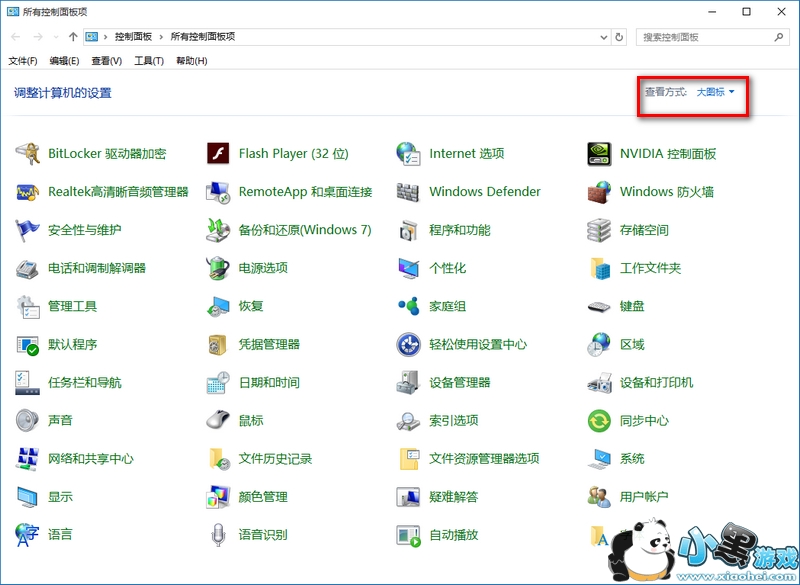Open the 网络和共享中心 icon

click(x=27, y=459)
